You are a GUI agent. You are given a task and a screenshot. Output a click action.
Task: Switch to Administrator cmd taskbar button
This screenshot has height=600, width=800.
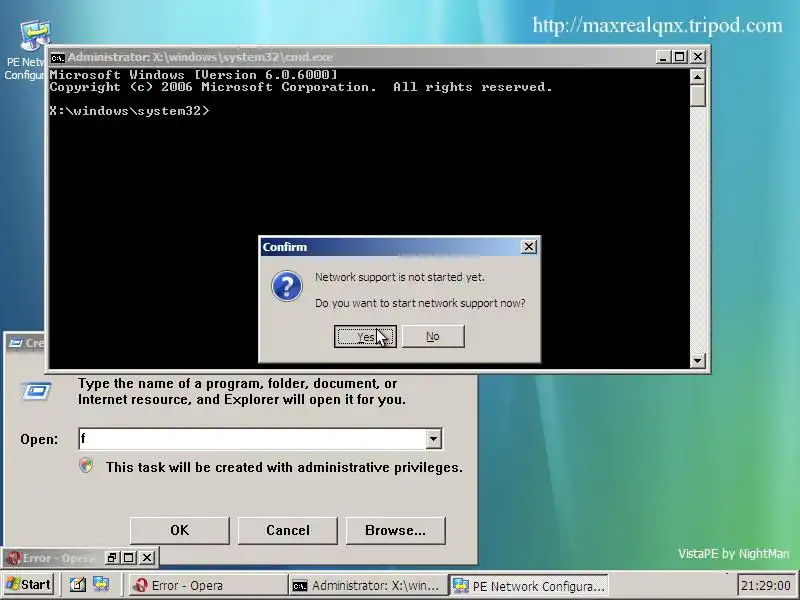point(368,585)
